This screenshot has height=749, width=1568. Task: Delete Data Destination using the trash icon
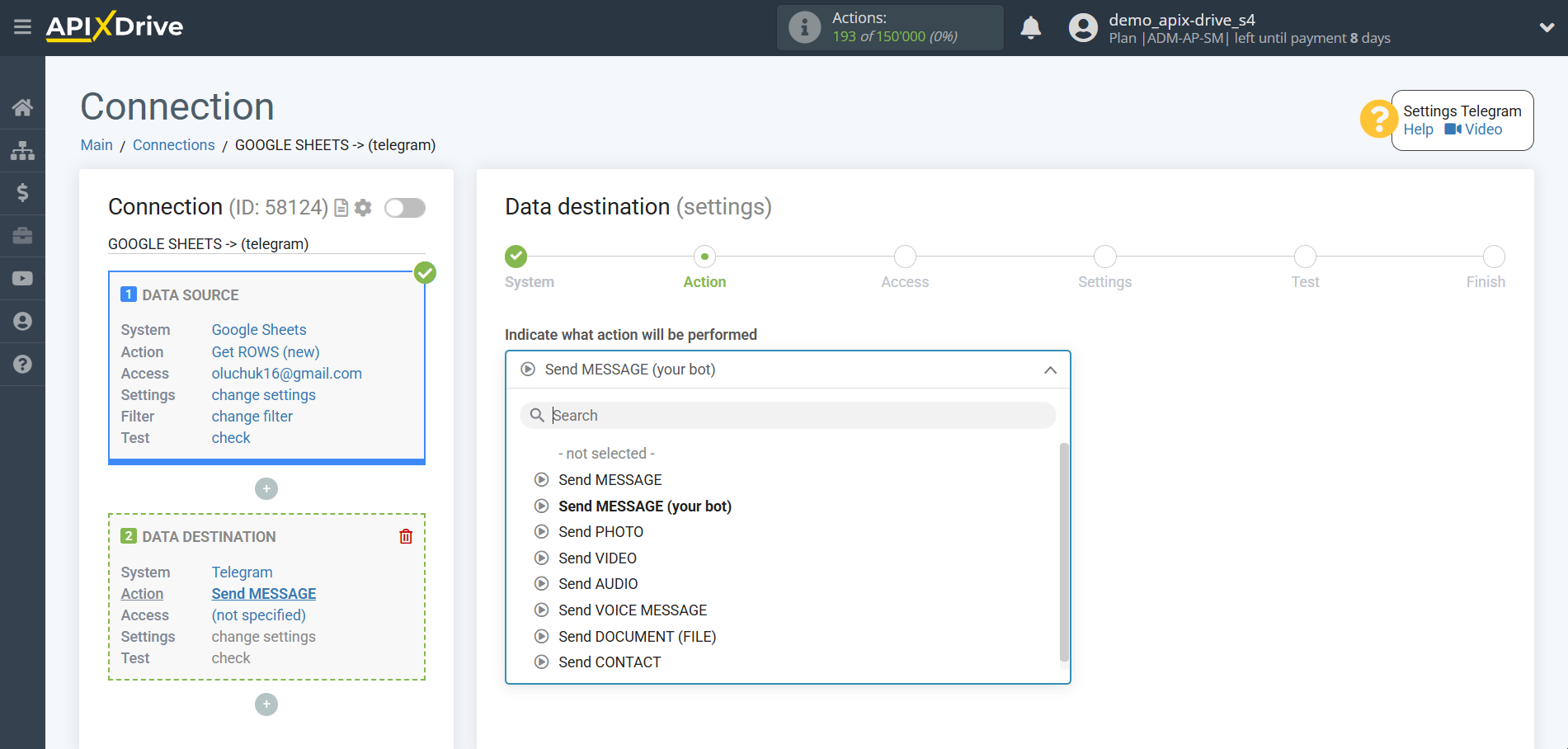pyautogui.click(x=406, y=536)
